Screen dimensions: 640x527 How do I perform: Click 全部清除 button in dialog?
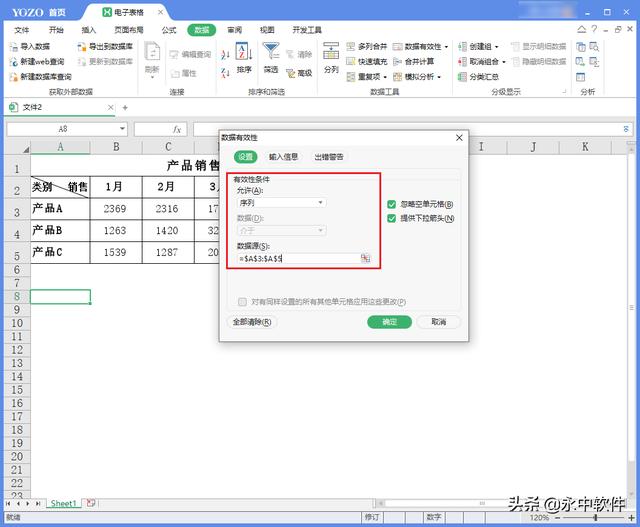251,322
